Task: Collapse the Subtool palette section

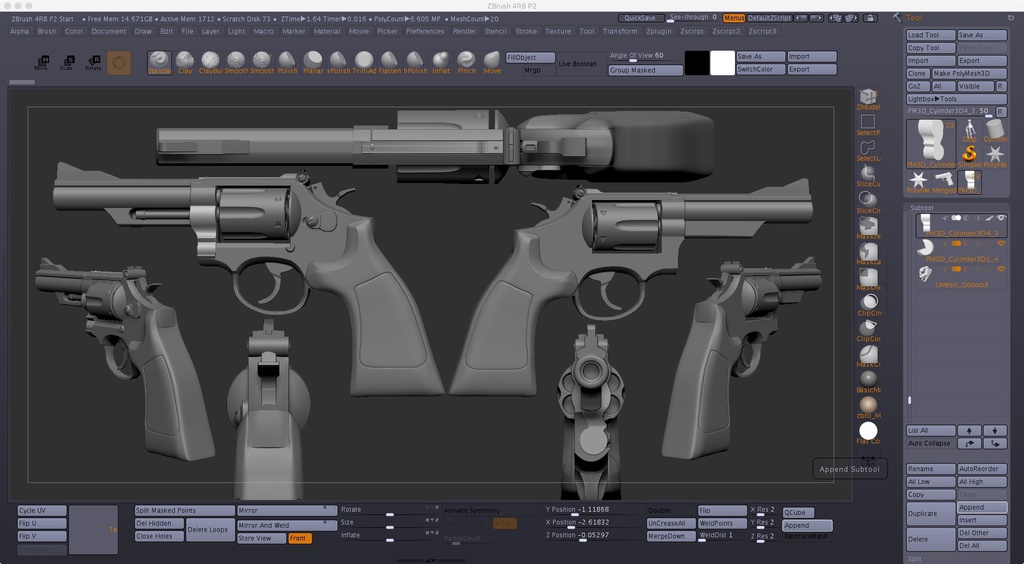Action: click(x=922, y=208)
